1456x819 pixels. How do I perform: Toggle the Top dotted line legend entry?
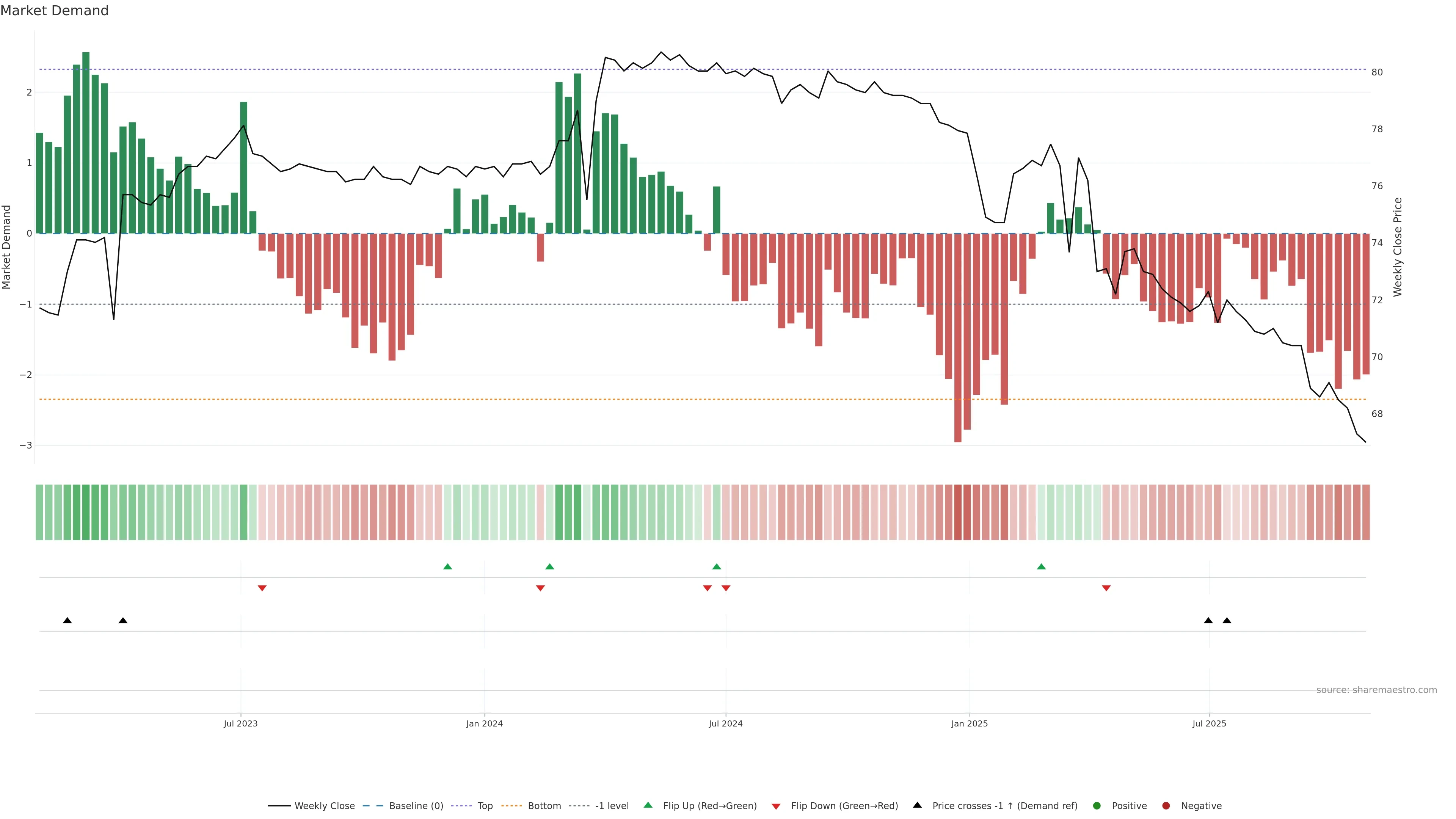pos(485,805)
